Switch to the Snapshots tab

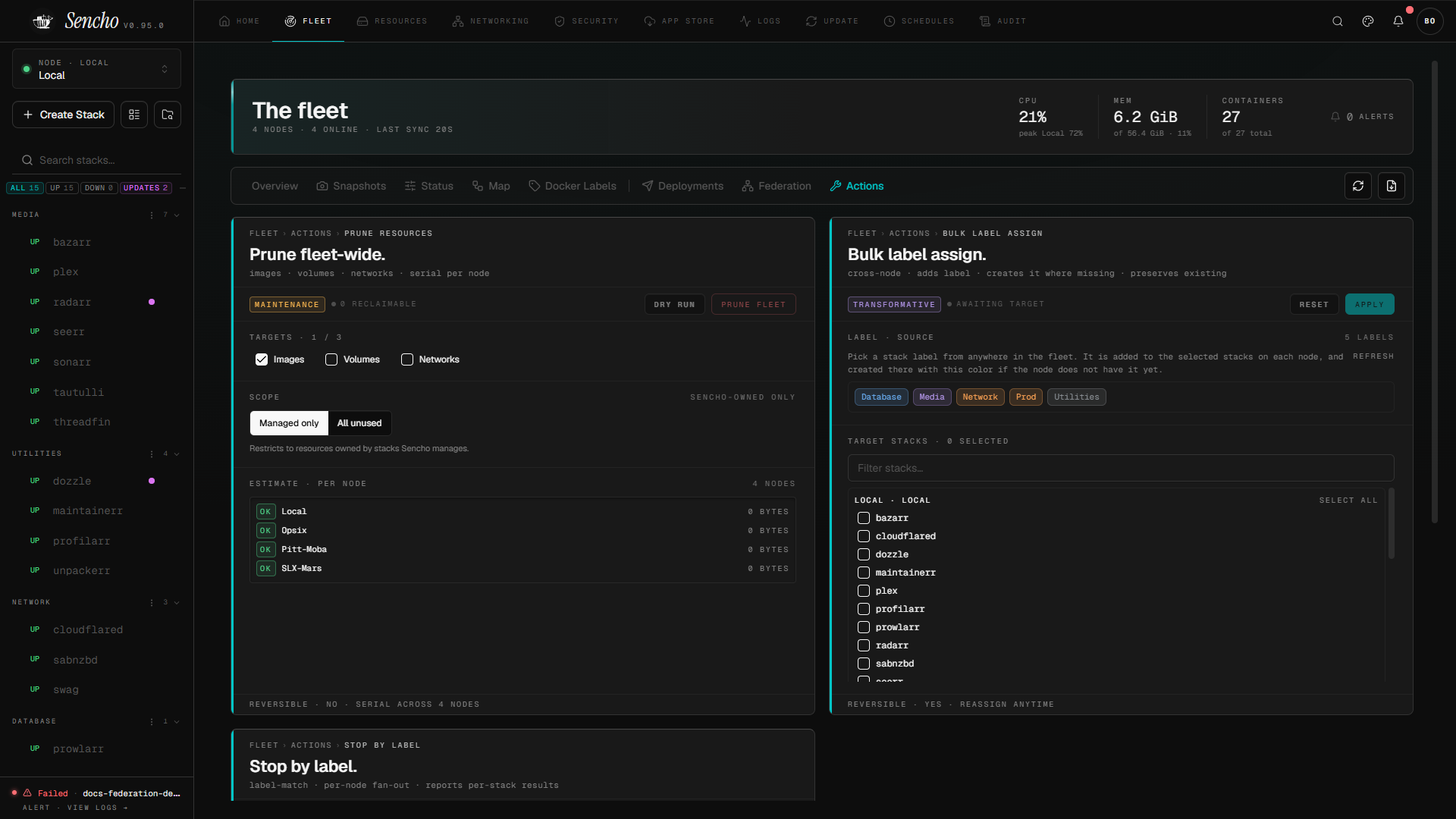[351, 186]
